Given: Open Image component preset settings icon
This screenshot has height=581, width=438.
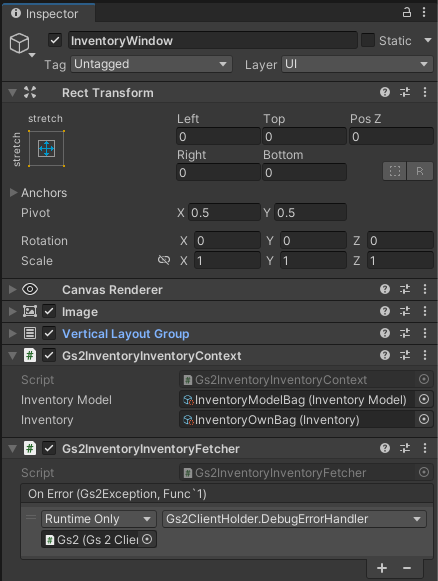Looking at the screenshot, I should (405, 311).
